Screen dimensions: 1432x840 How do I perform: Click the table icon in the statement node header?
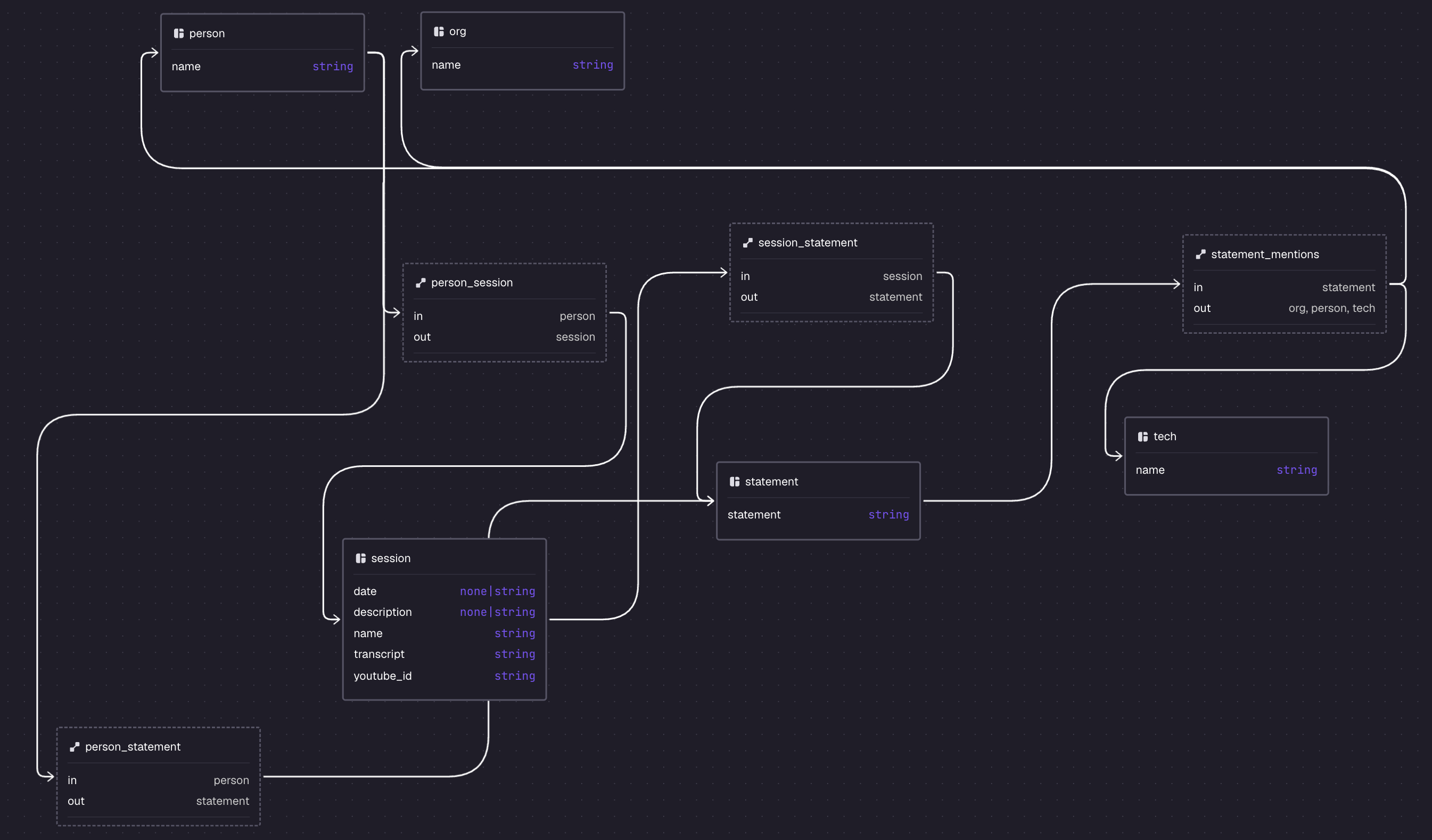point(734,481)
